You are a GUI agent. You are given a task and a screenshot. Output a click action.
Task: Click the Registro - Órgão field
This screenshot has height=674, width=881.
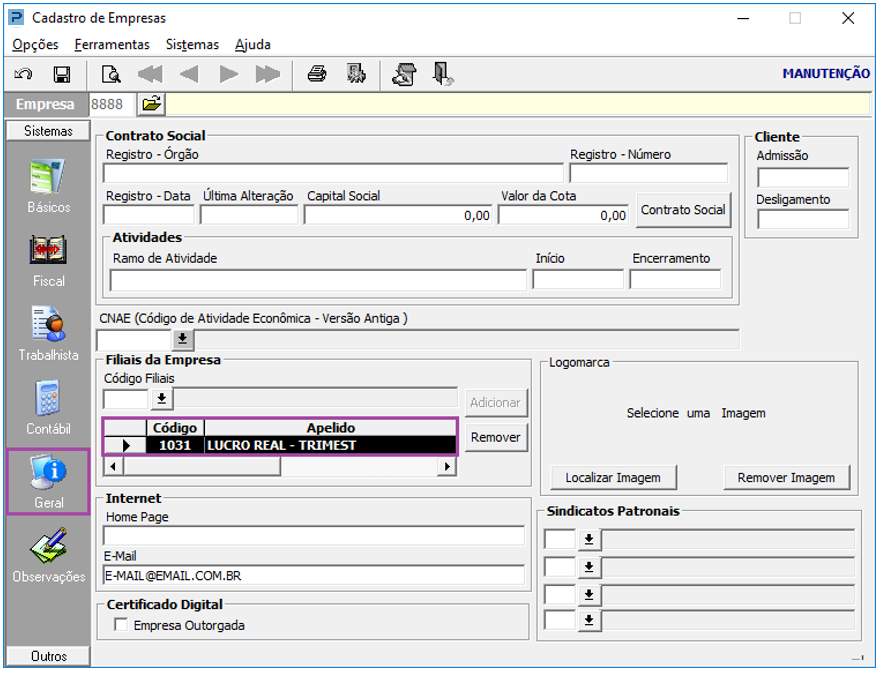point(333,173)
